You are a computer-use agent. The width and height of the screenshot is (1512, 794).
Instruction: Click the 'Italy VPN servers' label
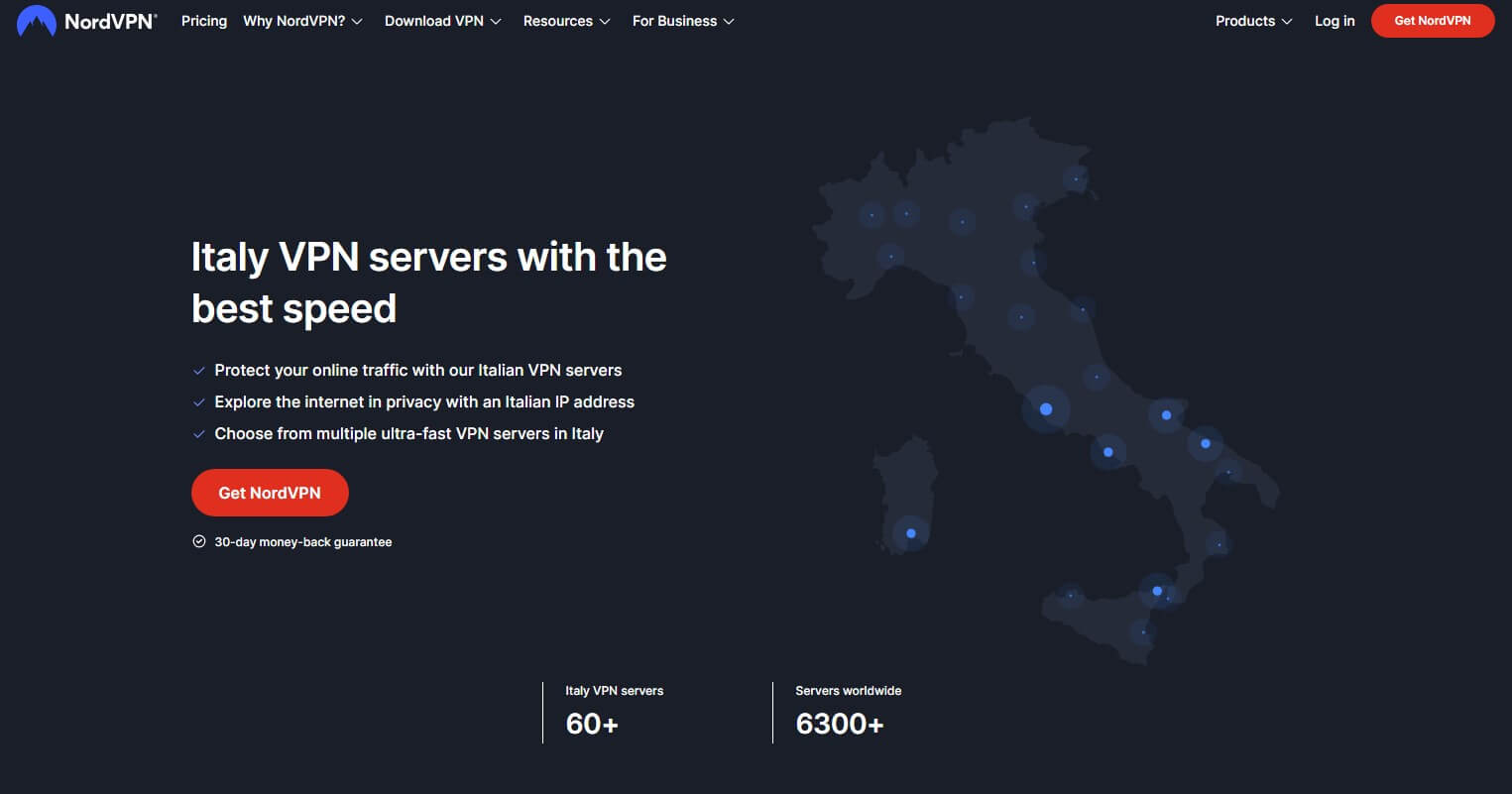pos(614,691)
